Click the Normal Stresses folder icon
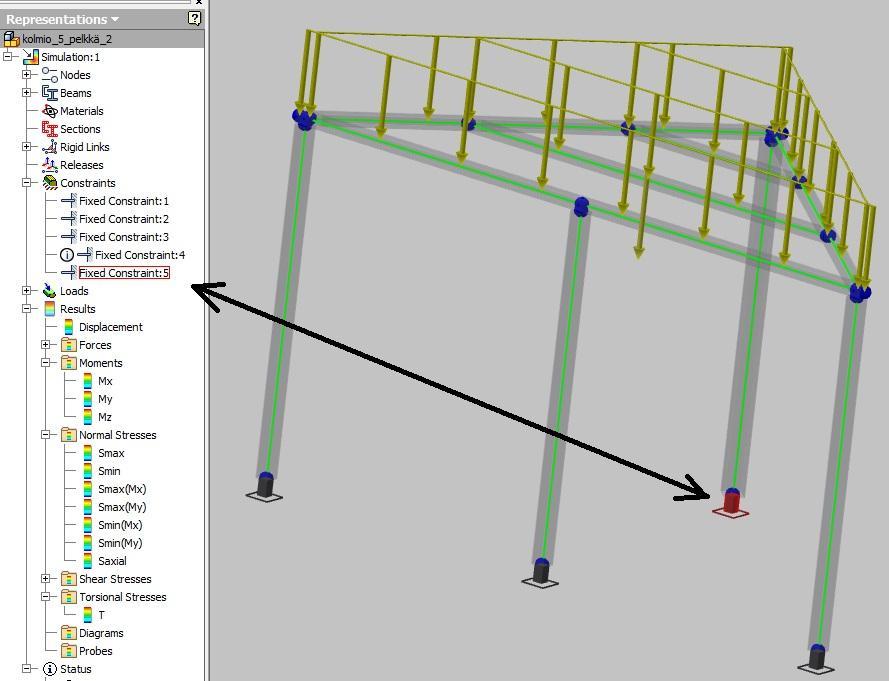The width and height of the screenshot is (889, 681). [x=69, y=435]
